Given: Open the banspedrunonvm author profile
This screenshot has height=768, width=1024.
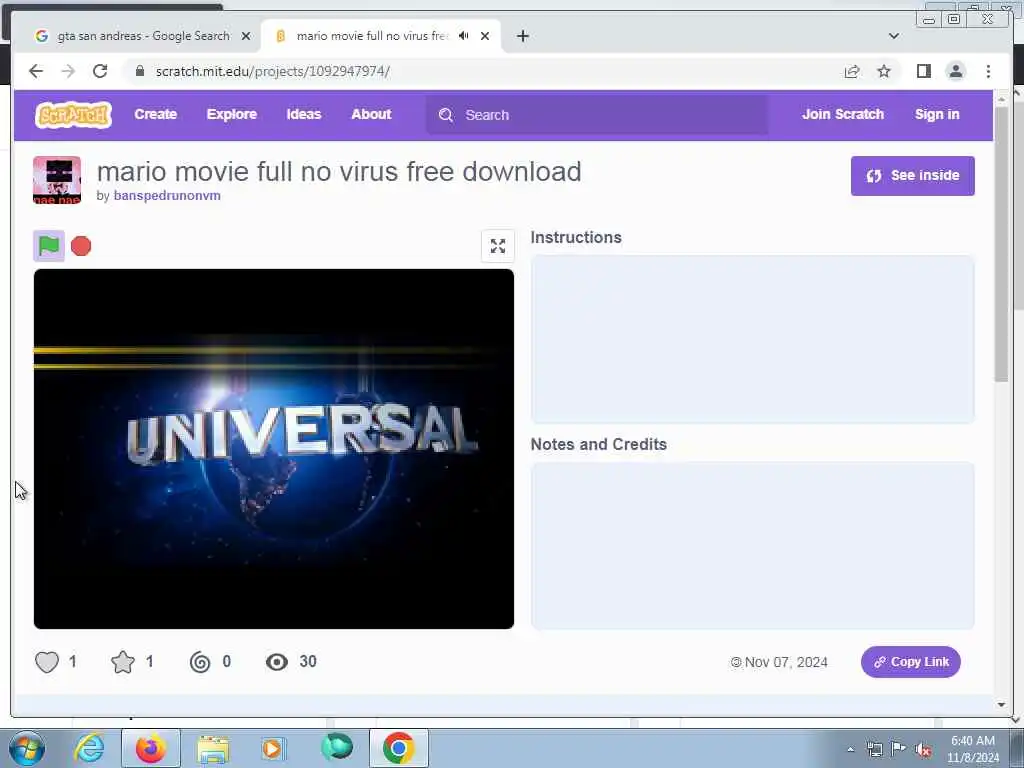Looking at the screenshot, I should 167,196.
